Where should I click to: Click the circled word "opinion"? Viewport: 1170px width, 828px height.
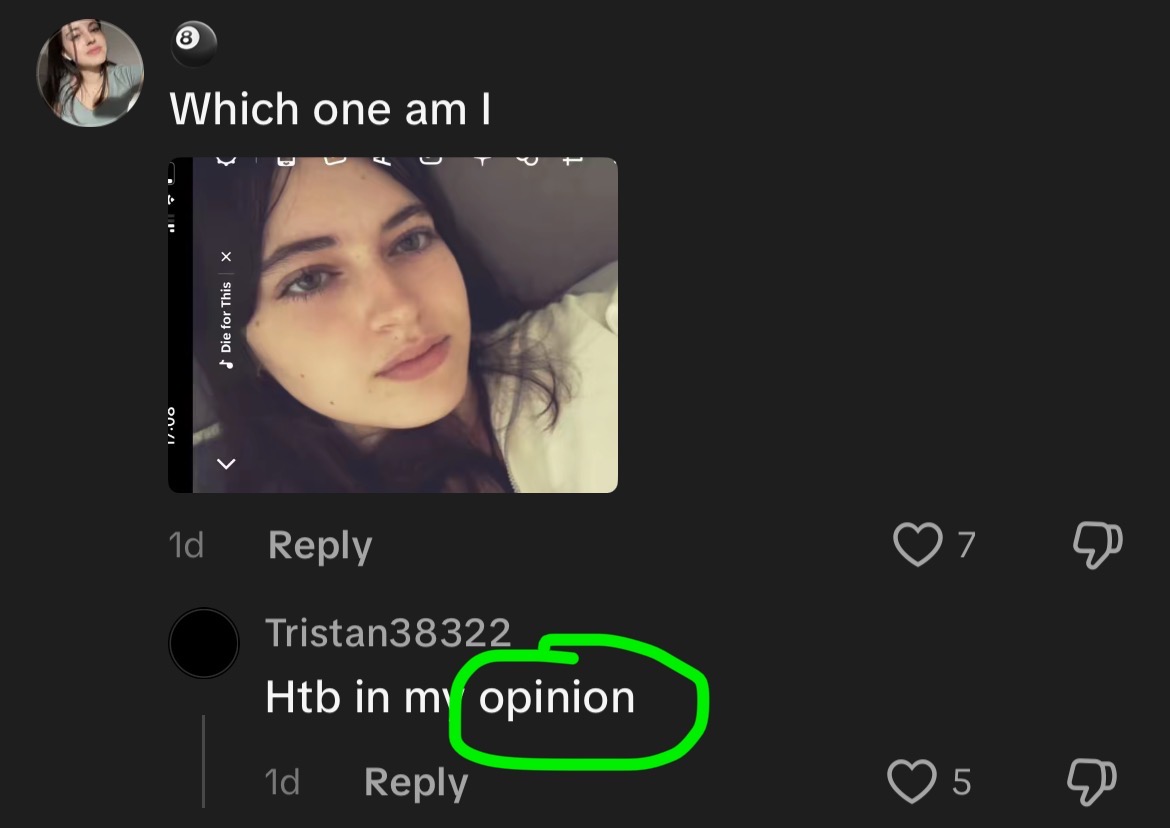[557, 697]
